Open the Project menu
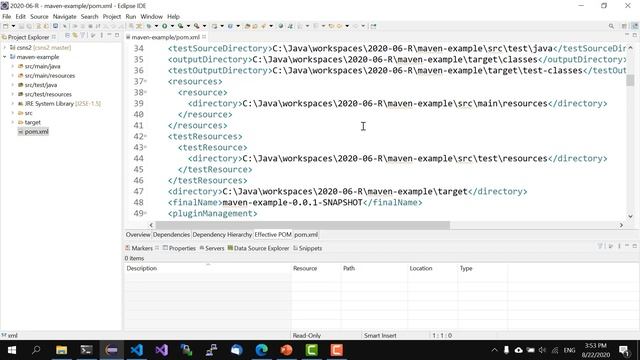Viewport: 640px width, 360px height. [x=111, y=17]
